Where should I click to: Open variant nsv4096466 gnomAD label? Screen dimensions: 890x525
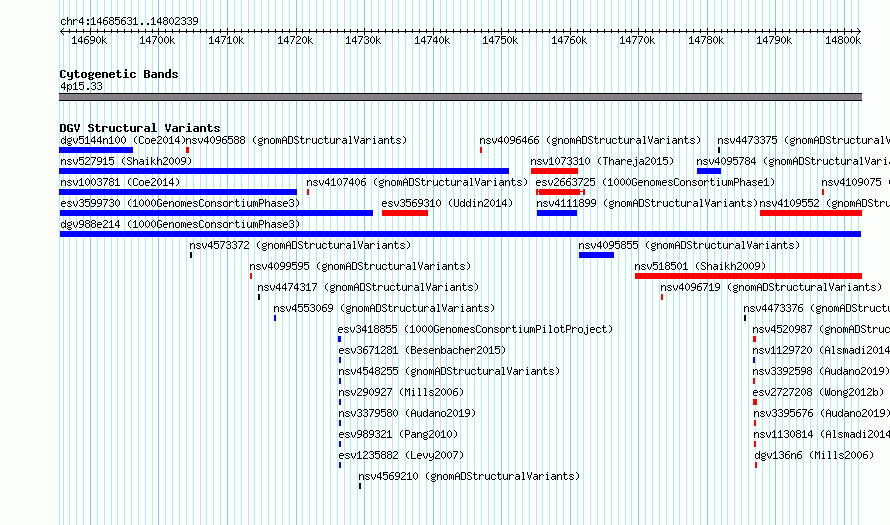point(590,140)
